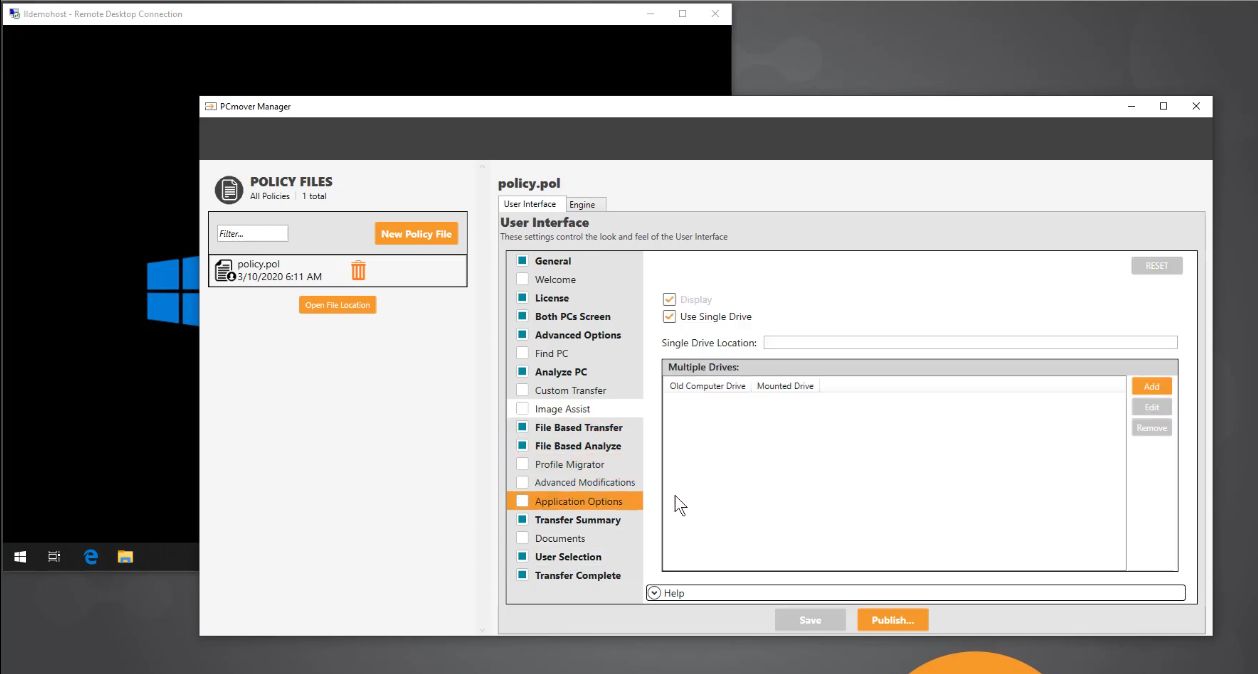Click New Policy File button
Image resolution: width=1258 pixels, height=674 pixels.
[416, 234]
